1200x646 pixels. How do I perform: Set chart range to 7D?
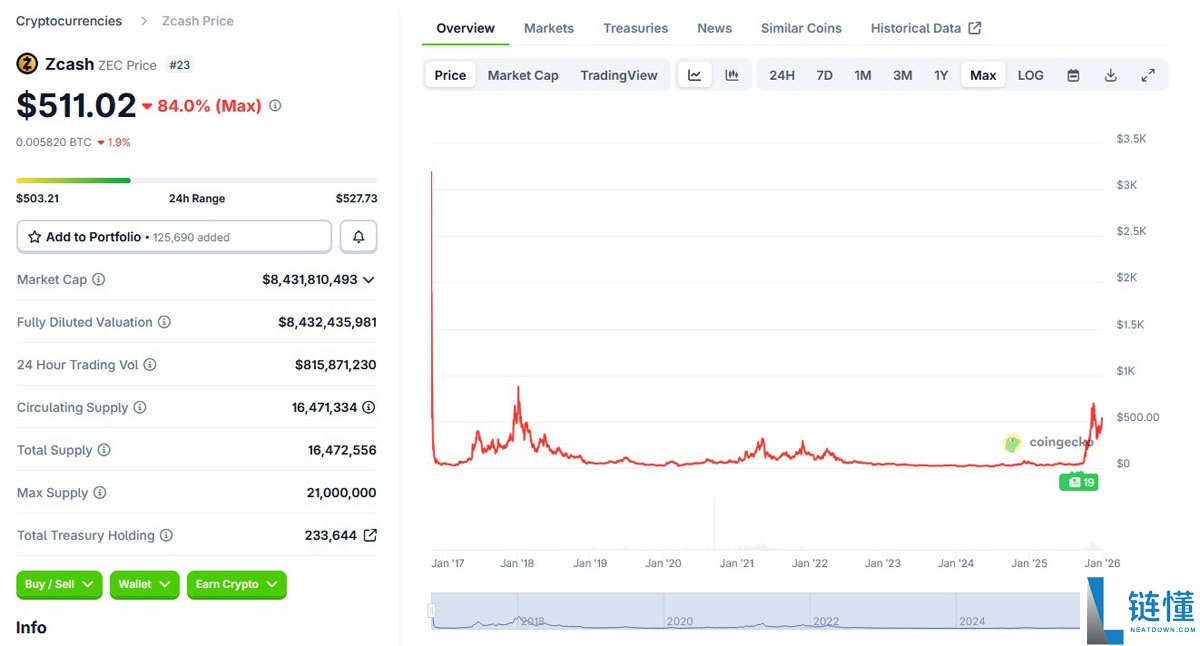click(824, 75)
